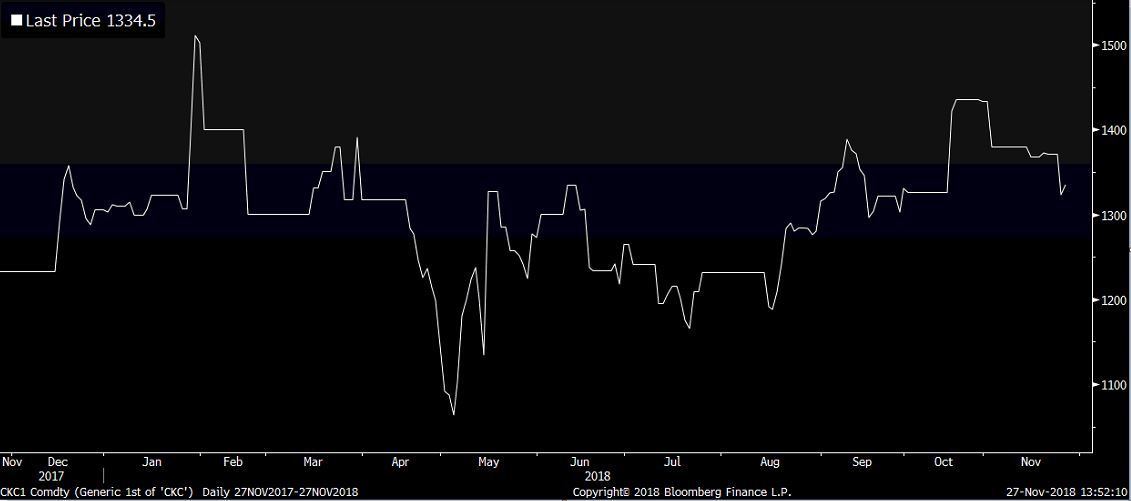1131x501 pixels.
Task: Click the Apr month label on x-axis
Action: [x=400, y=462]
